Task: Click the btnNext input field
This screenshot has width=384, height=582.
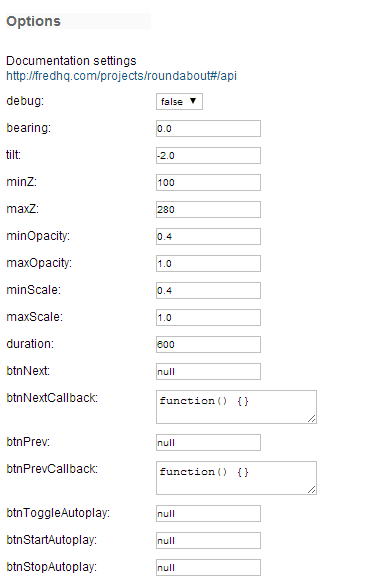Action: pos(208,372)
